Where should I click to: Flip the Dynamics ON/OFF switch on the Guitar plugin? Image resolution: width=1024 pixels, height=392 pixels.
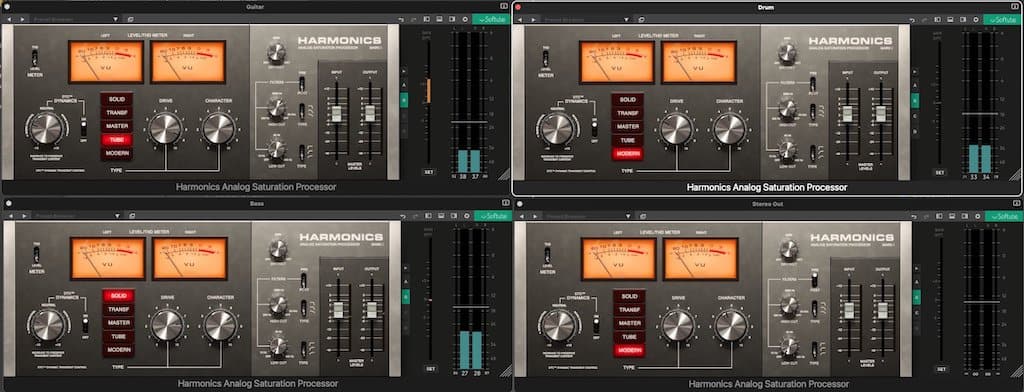83,126
